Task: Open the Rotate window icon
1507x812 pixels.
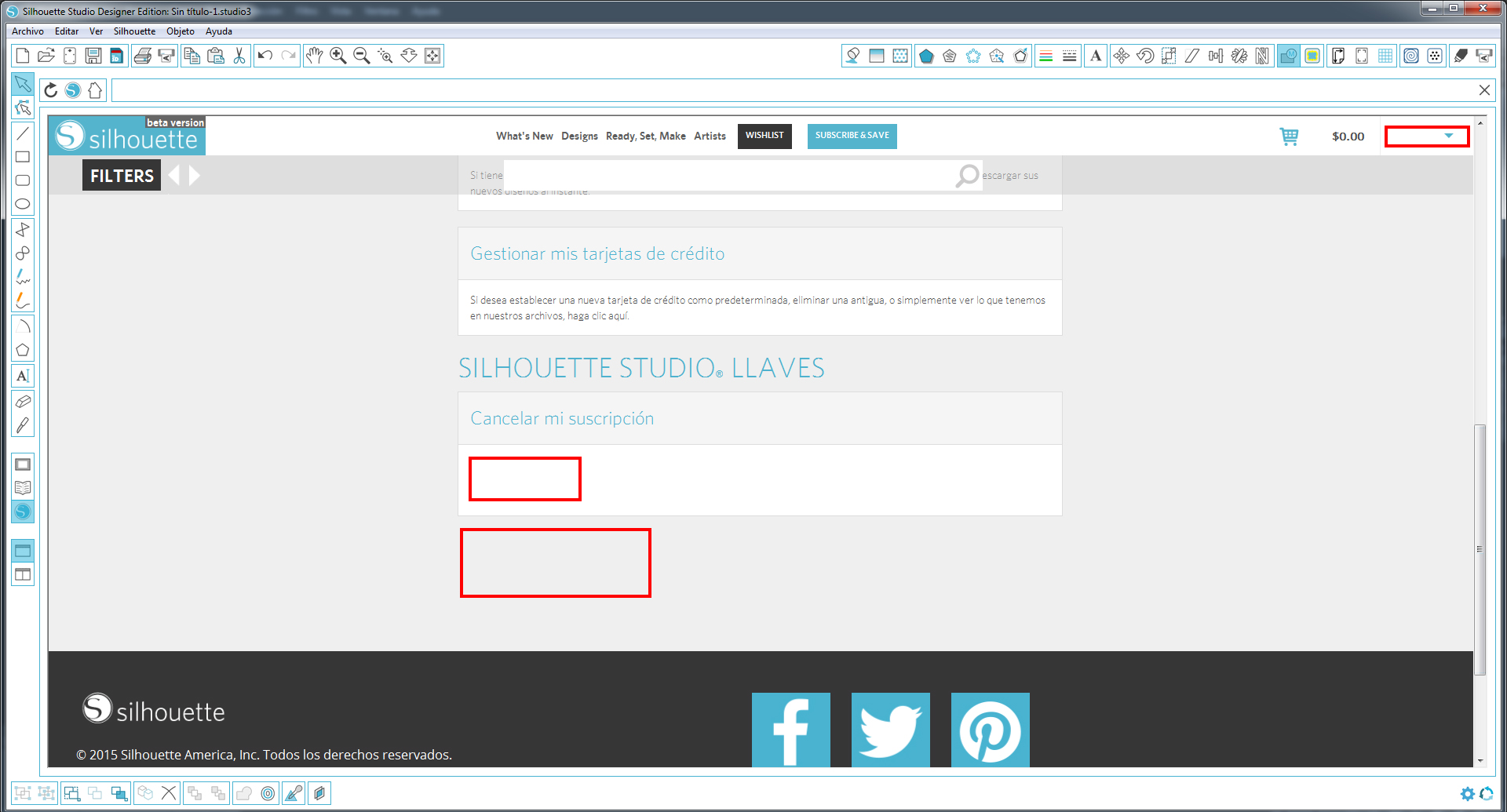Action: point(1145,56)
